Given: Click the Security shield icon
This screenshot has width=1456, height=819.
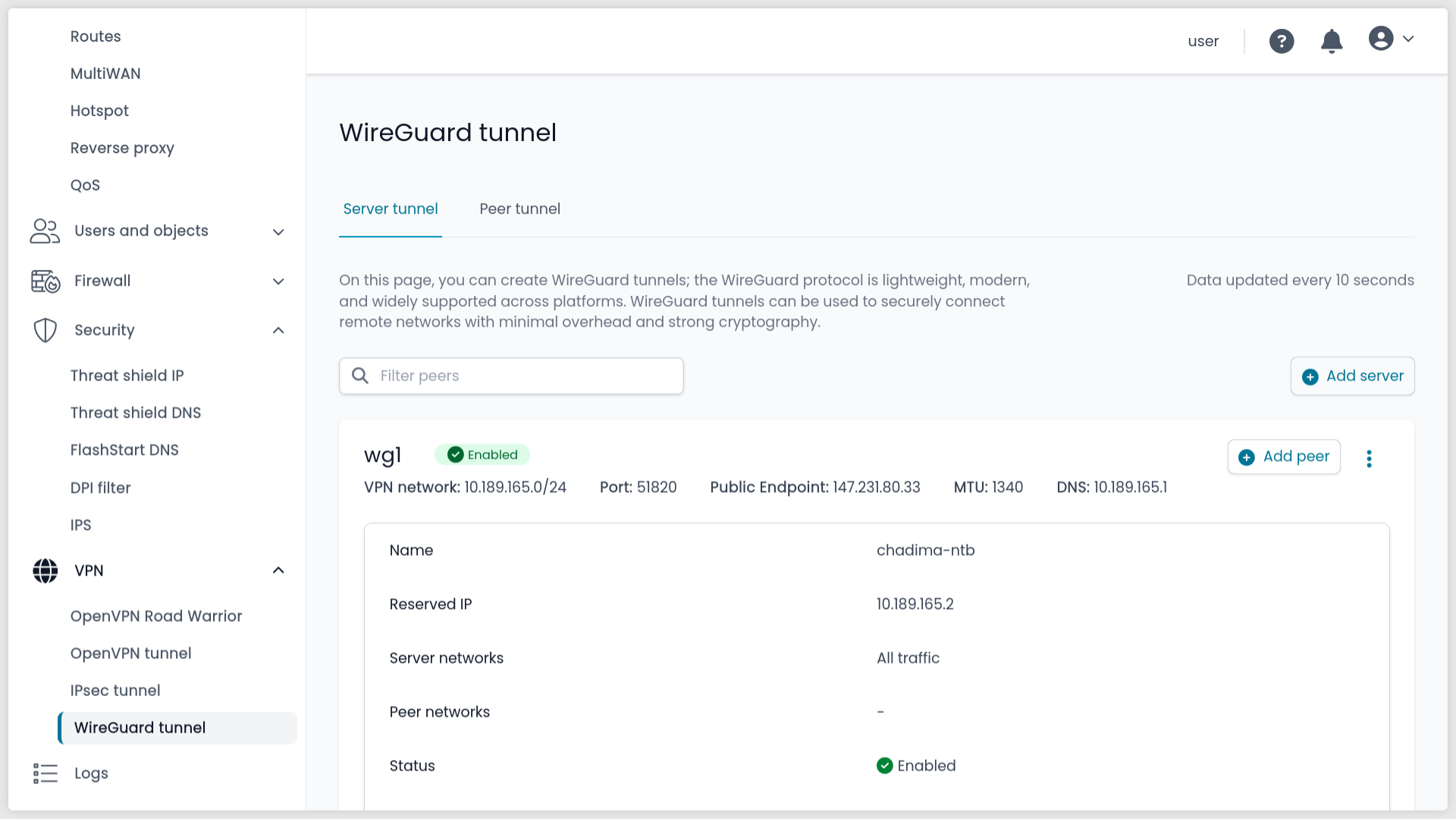Looking at the screenshot, I should point(45,330).
